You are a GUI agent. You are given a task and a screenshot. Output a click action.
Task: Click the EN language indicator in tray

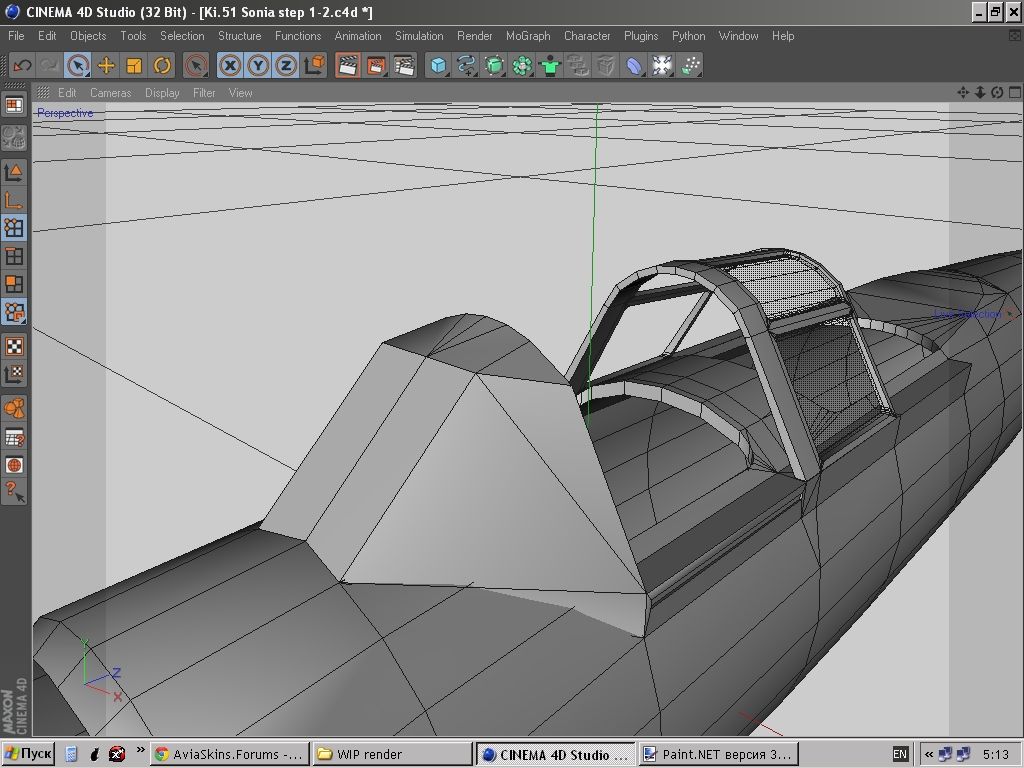click(x=900, y=754)
